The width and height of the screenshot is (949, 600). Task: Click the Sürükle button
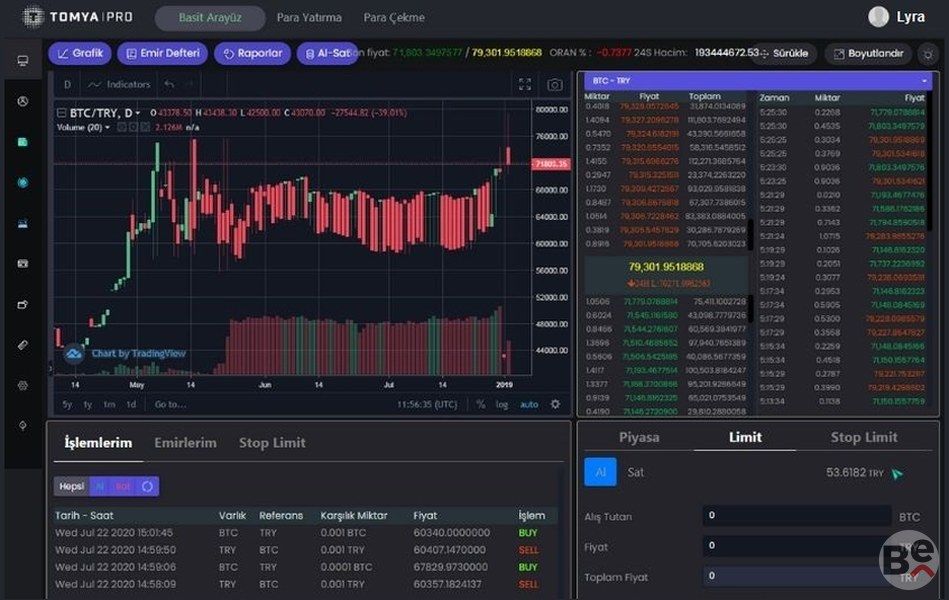[784, 53]
